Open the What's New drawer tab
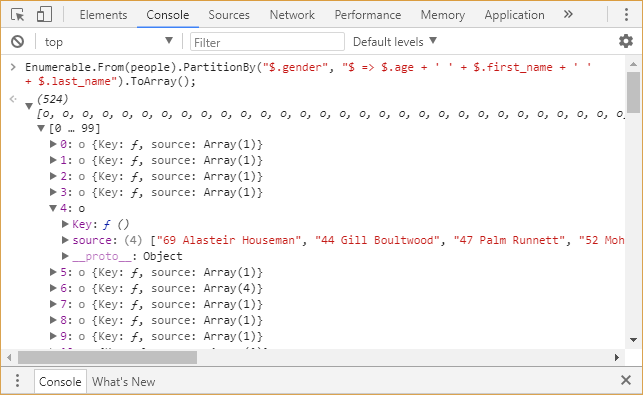 123,382
